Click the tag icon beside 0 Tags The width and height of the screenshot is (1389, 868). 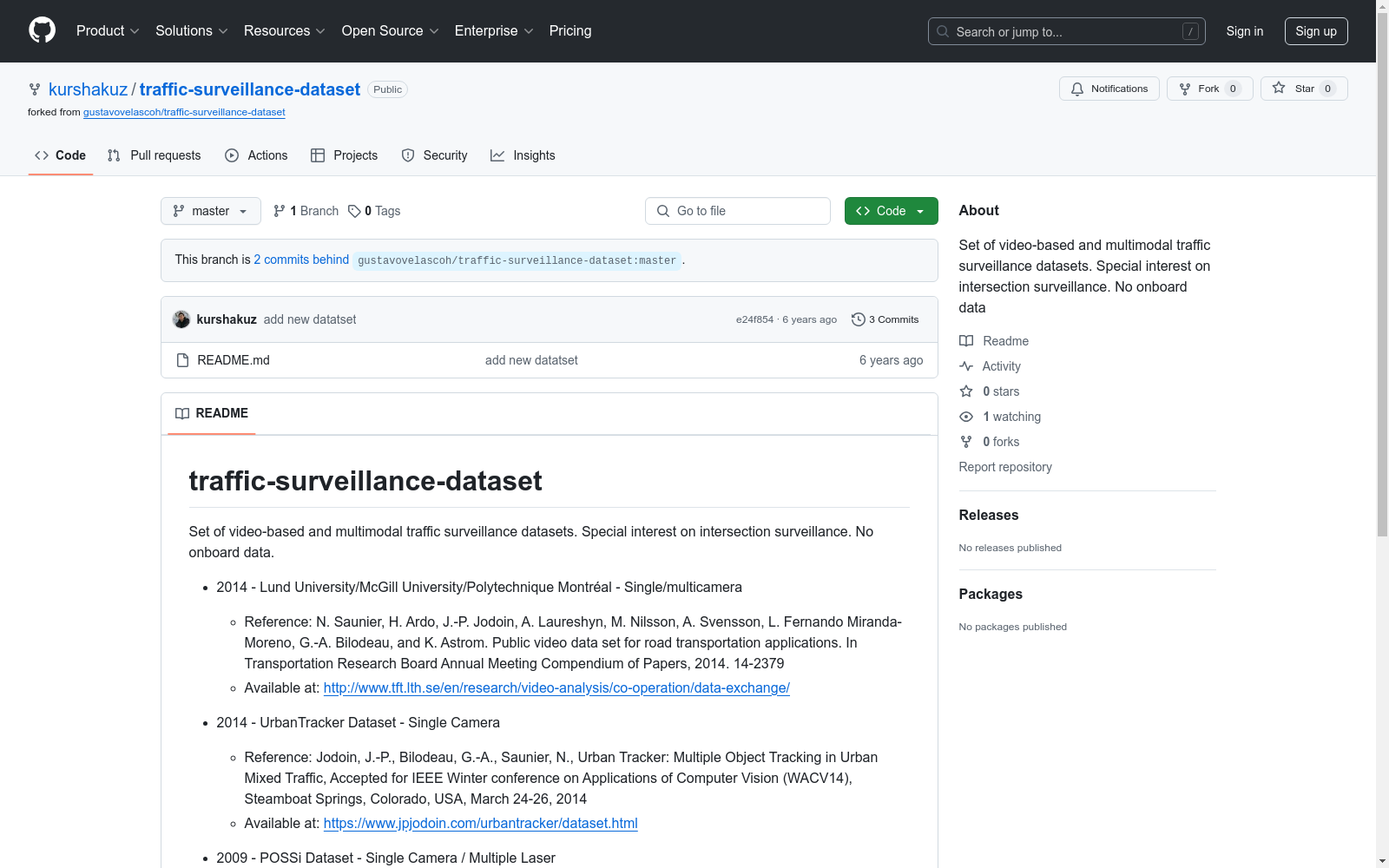[354, 211]
